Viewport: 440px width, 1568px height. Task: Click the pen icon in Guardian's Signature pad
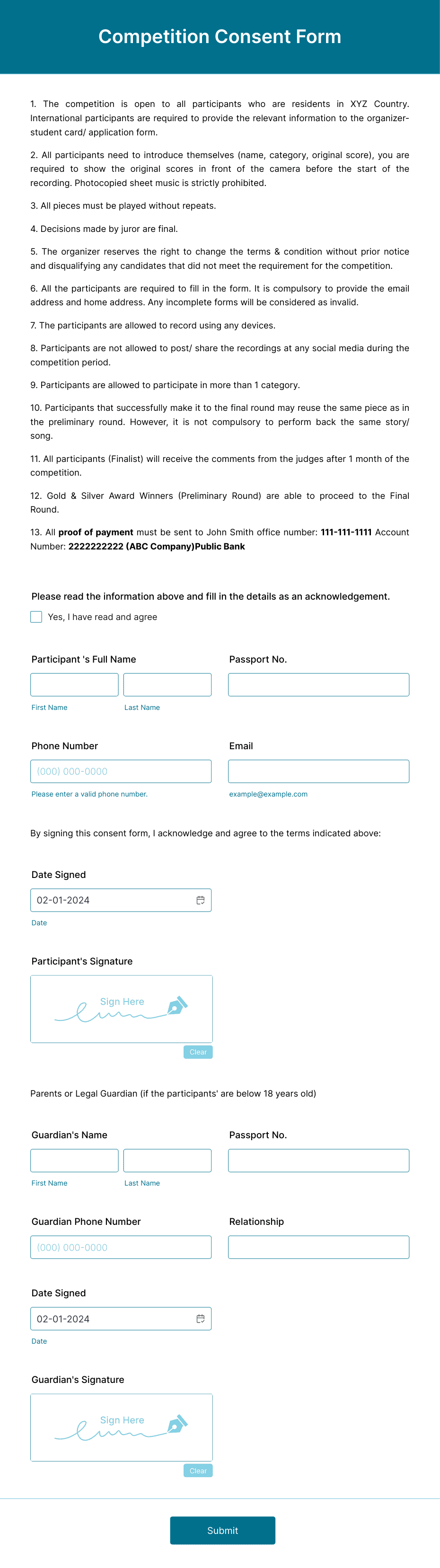[177, 1424]
